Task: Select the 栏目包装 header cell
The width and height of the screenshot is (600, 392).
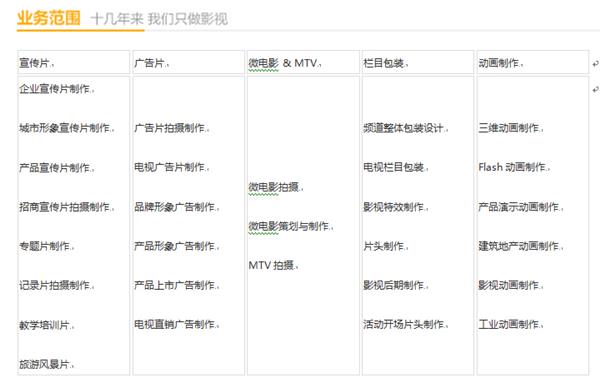Action: point(418,62)
